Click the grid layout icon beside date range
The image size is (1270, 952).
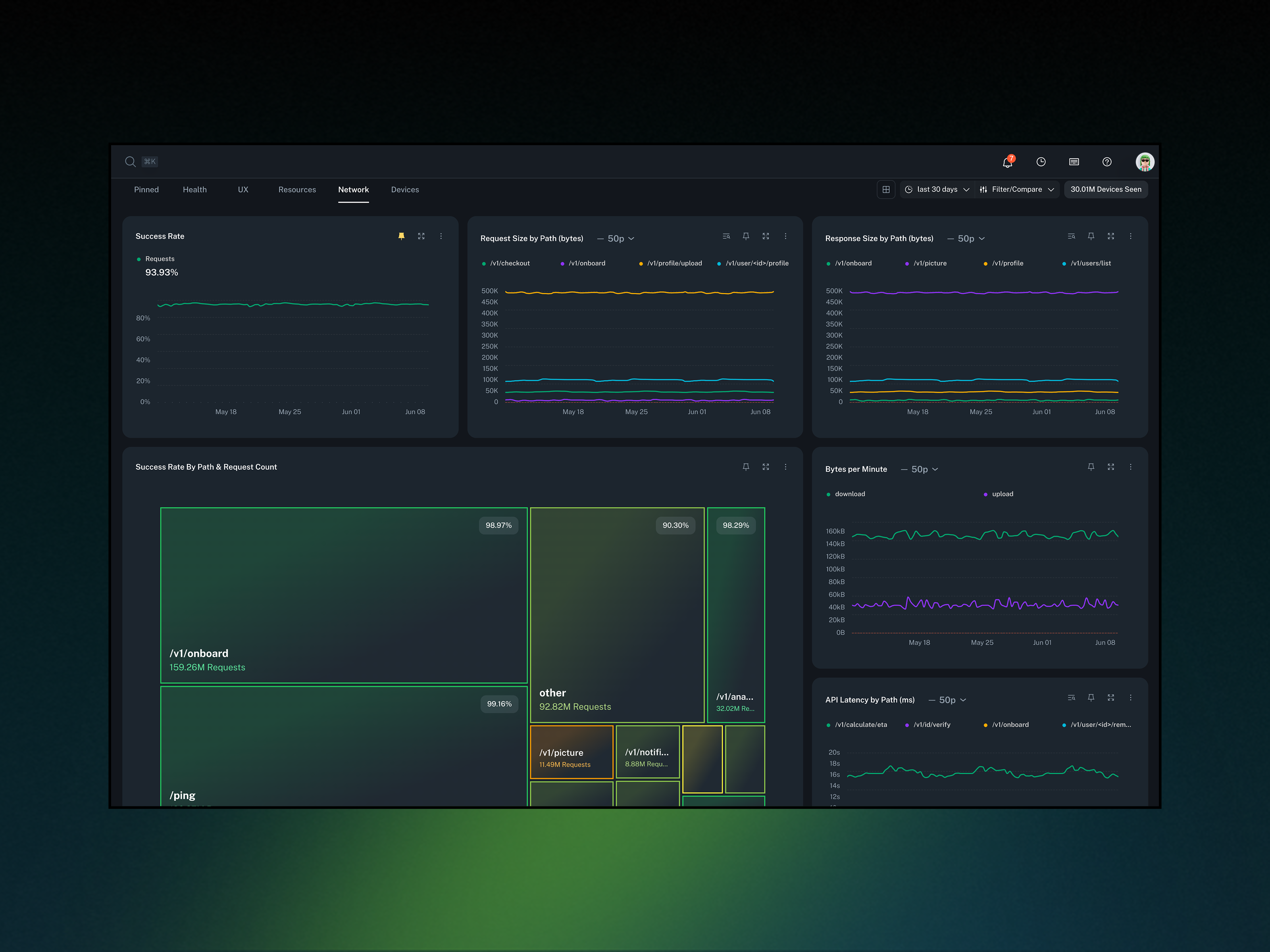(886, 189)
